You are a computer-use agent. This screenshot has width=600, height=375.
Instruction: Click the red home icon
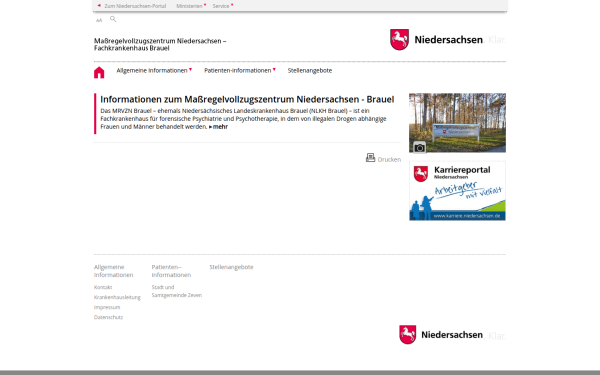(x=99, y=72)
